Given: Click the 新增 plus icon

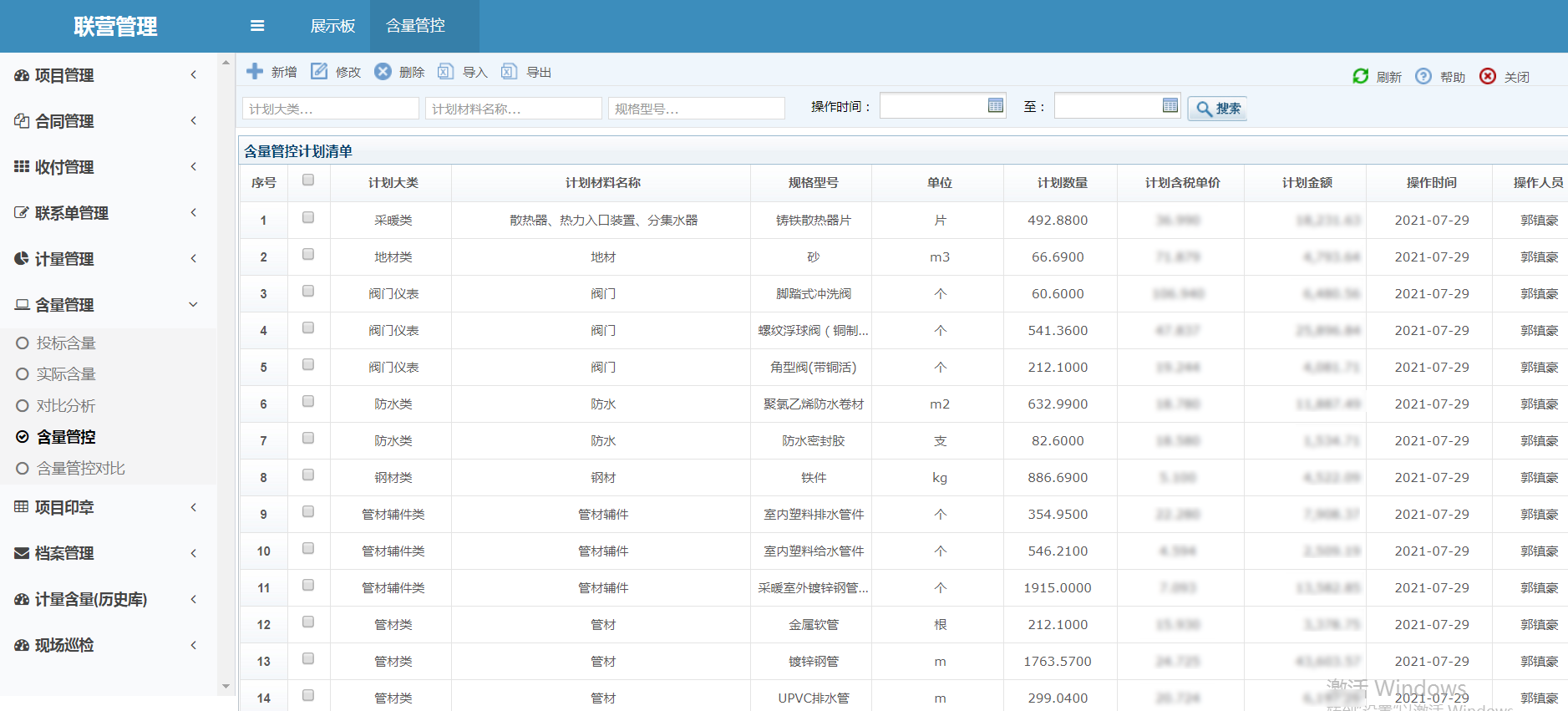Looking at the screenshot, I should coord(255,71).
